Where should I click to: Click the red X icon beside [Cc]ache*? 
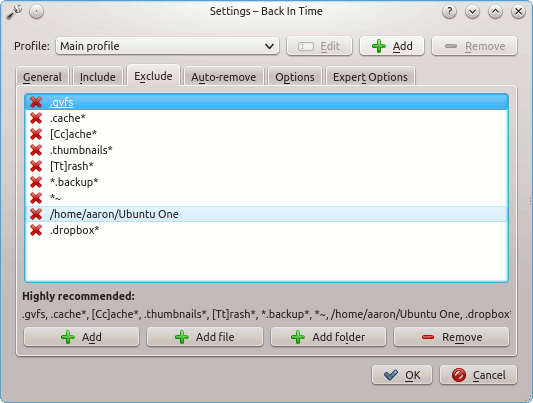tap(36, 134)
